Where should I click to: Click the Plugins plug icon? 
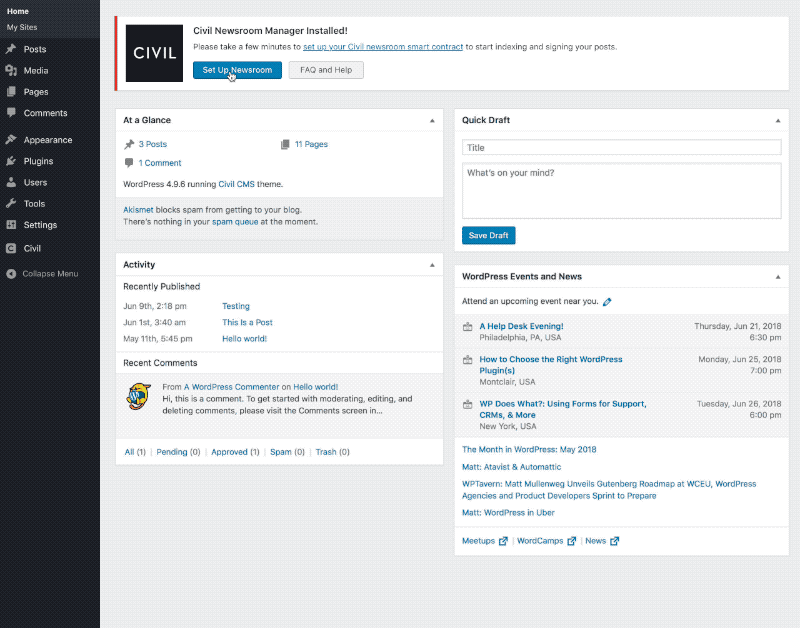click(11, 161)
